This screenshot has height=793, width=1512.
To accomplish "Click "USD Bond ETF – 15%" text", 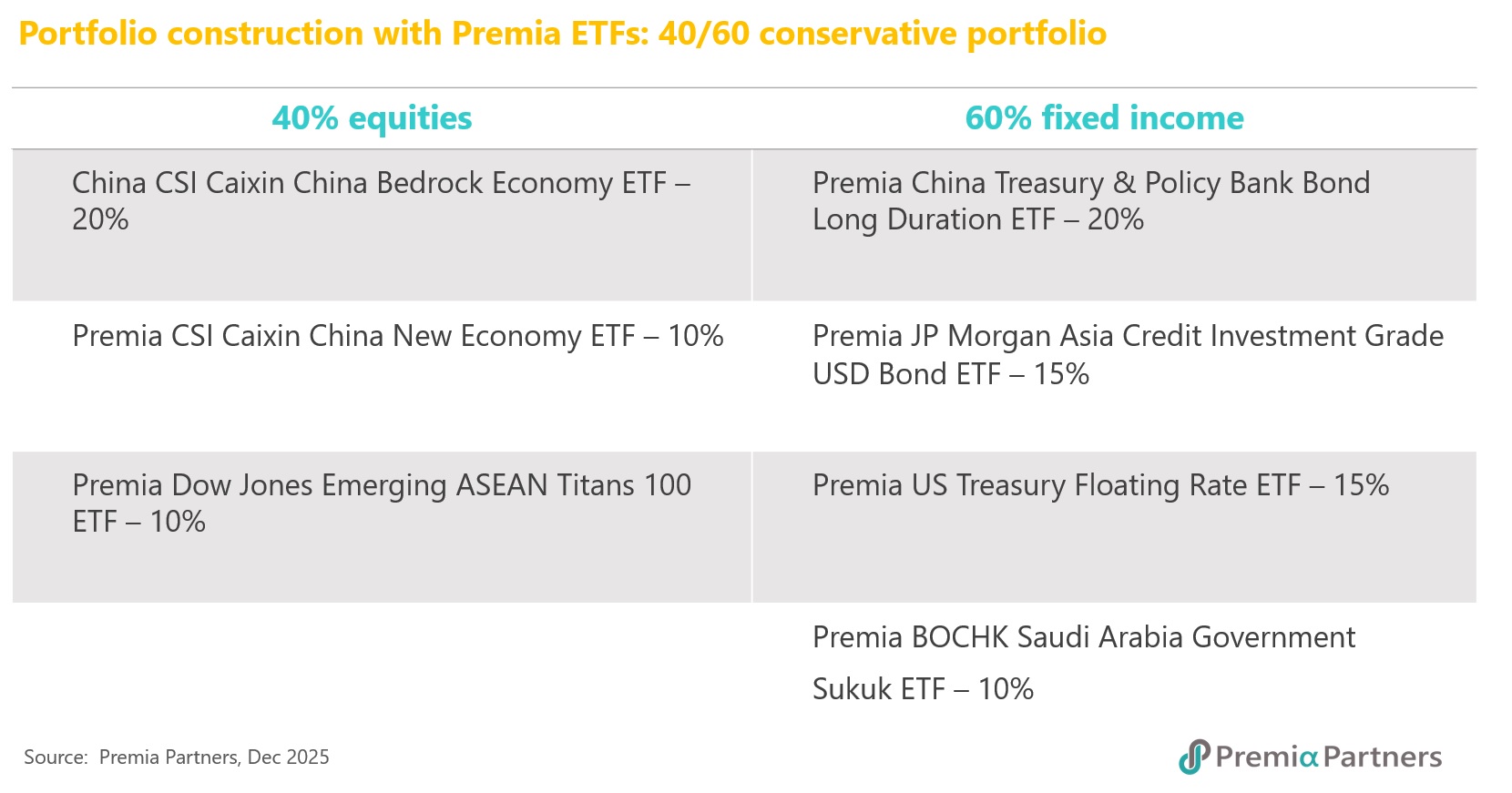I will pos(950,374).
